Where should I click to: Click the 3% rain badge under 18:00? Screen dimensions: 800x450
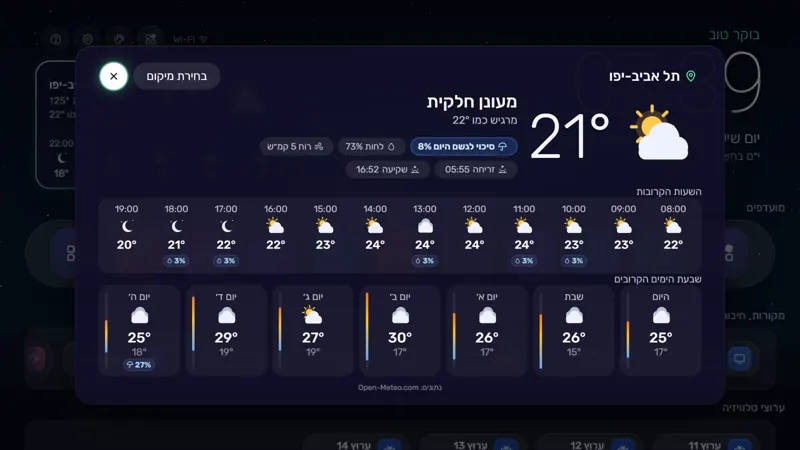pyautogui.click(x=176, y=261)
